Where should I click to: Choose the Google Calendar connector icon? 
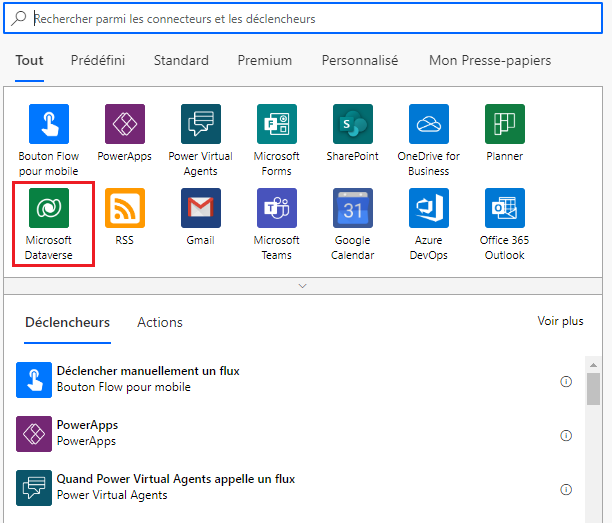coord(353,208)
